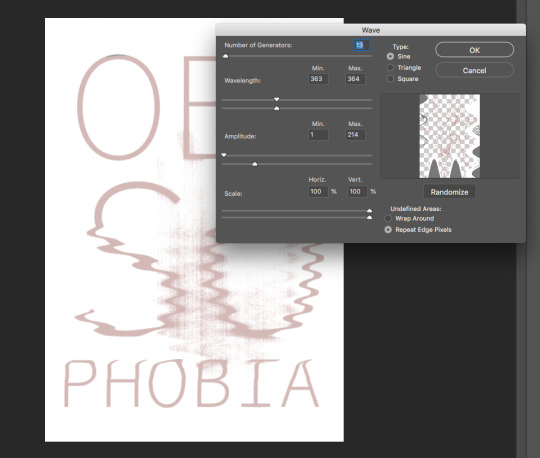540x458 pixels.
Task: Click the Wavelength Min field
Action: pyautogui.click(x=318, y=79)
